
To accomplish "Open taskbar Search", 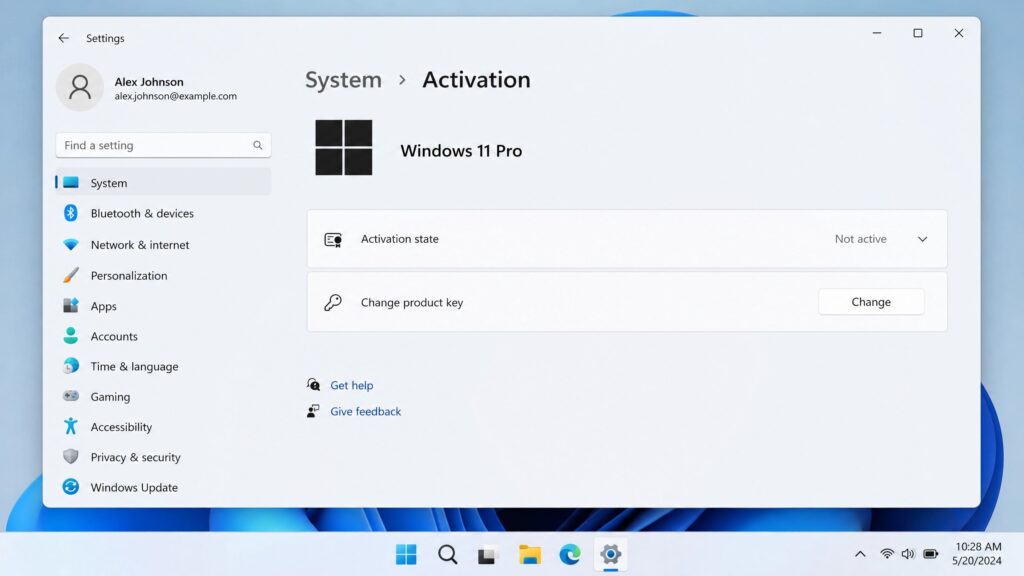I will (x=447, y=554).
